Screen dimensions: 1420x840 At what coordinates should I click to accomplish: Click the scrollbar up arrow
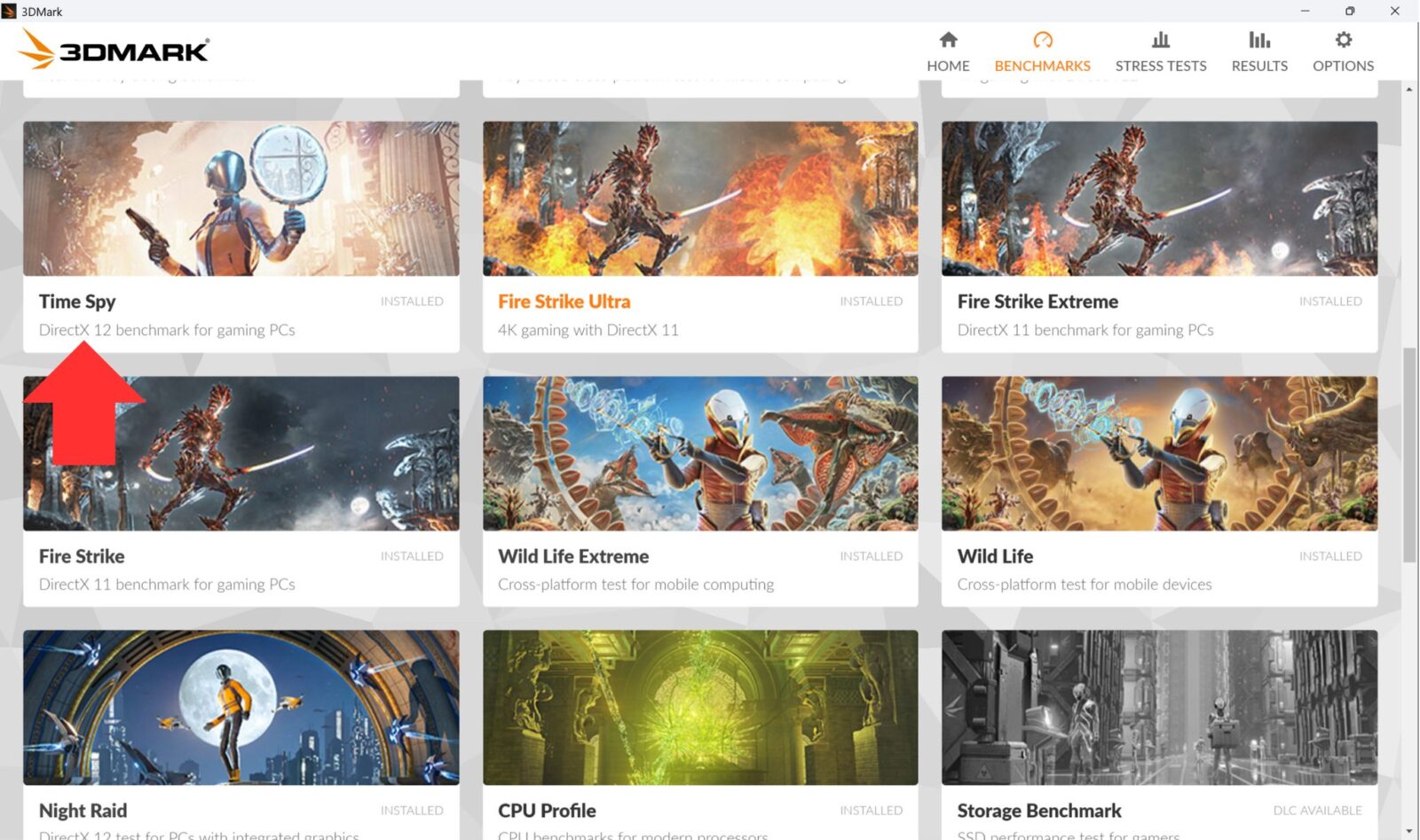[x=1409, y=90]
